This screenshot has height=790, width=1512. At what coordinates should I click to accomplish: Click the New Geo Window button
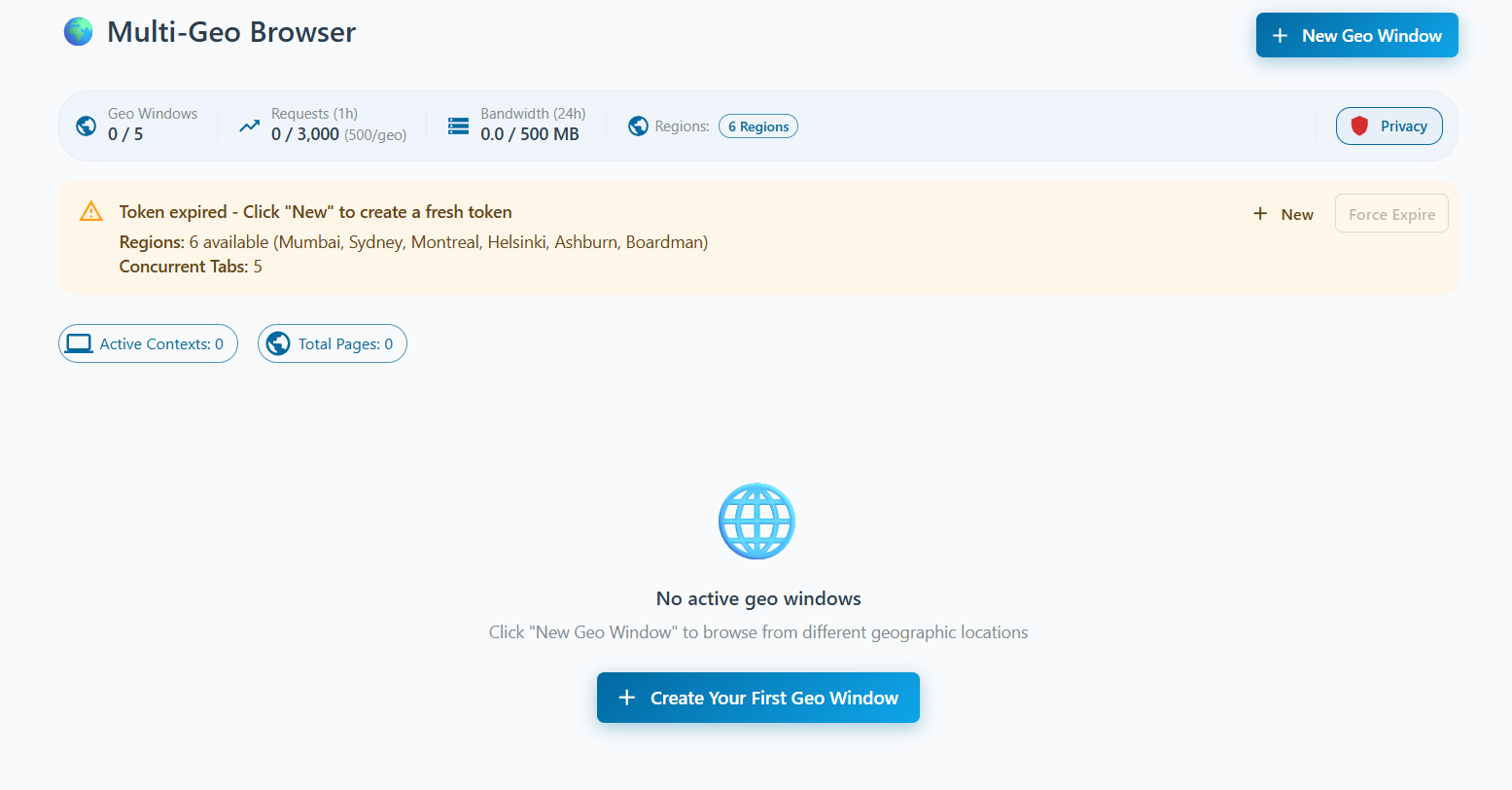1356,35
